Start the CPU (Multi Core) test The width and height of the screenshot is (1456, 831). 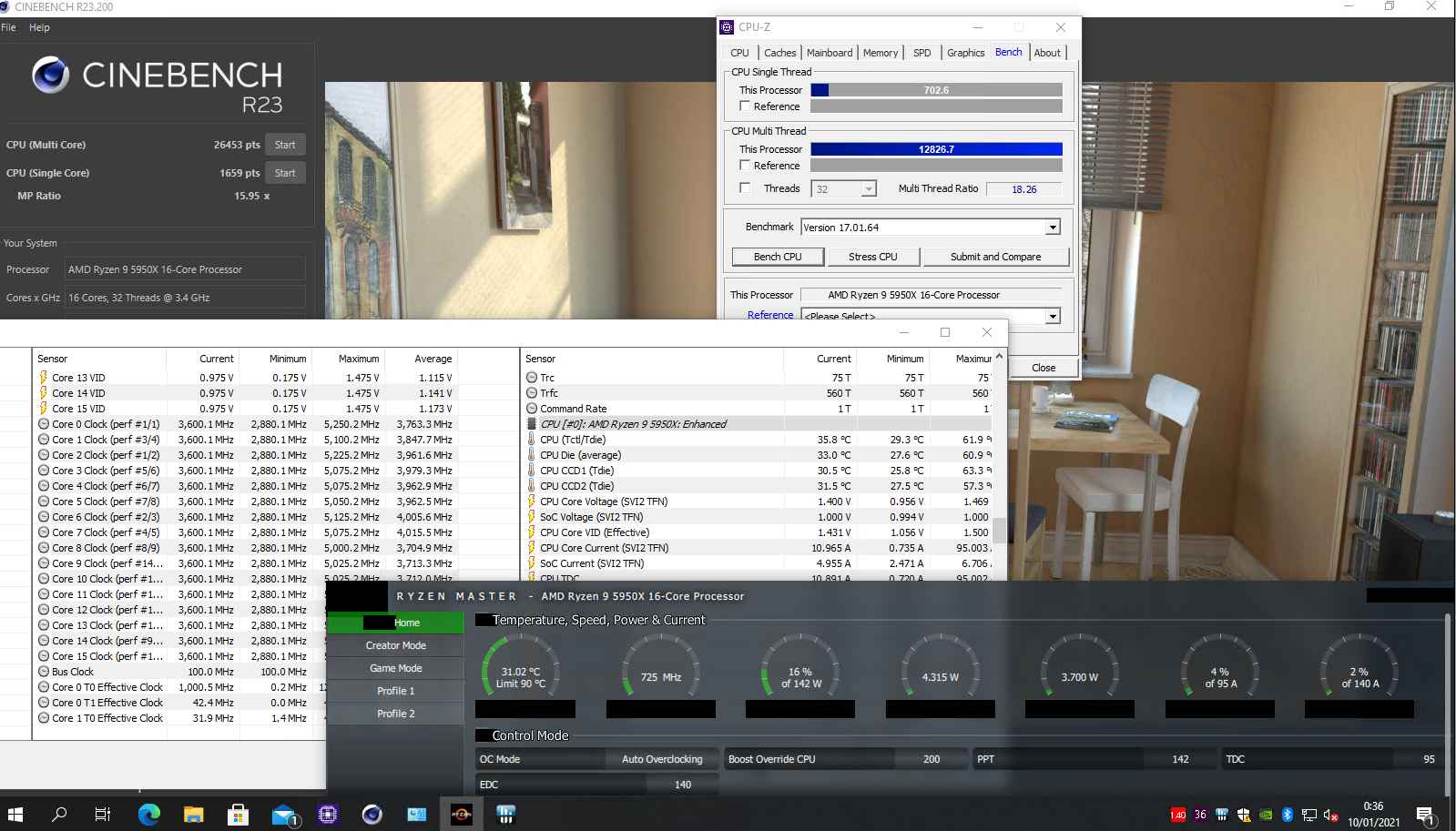(285, 145)
